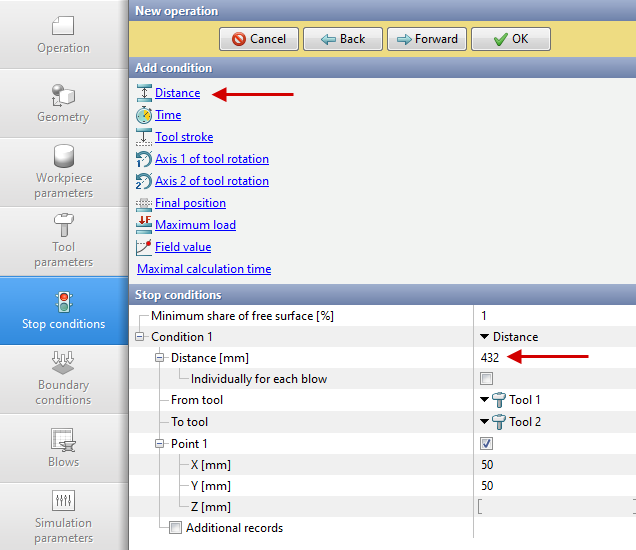Image resolution: width=636 pixels, height=550 pixels.
Task: Click the Final position icon
Action: click(144, 203)
